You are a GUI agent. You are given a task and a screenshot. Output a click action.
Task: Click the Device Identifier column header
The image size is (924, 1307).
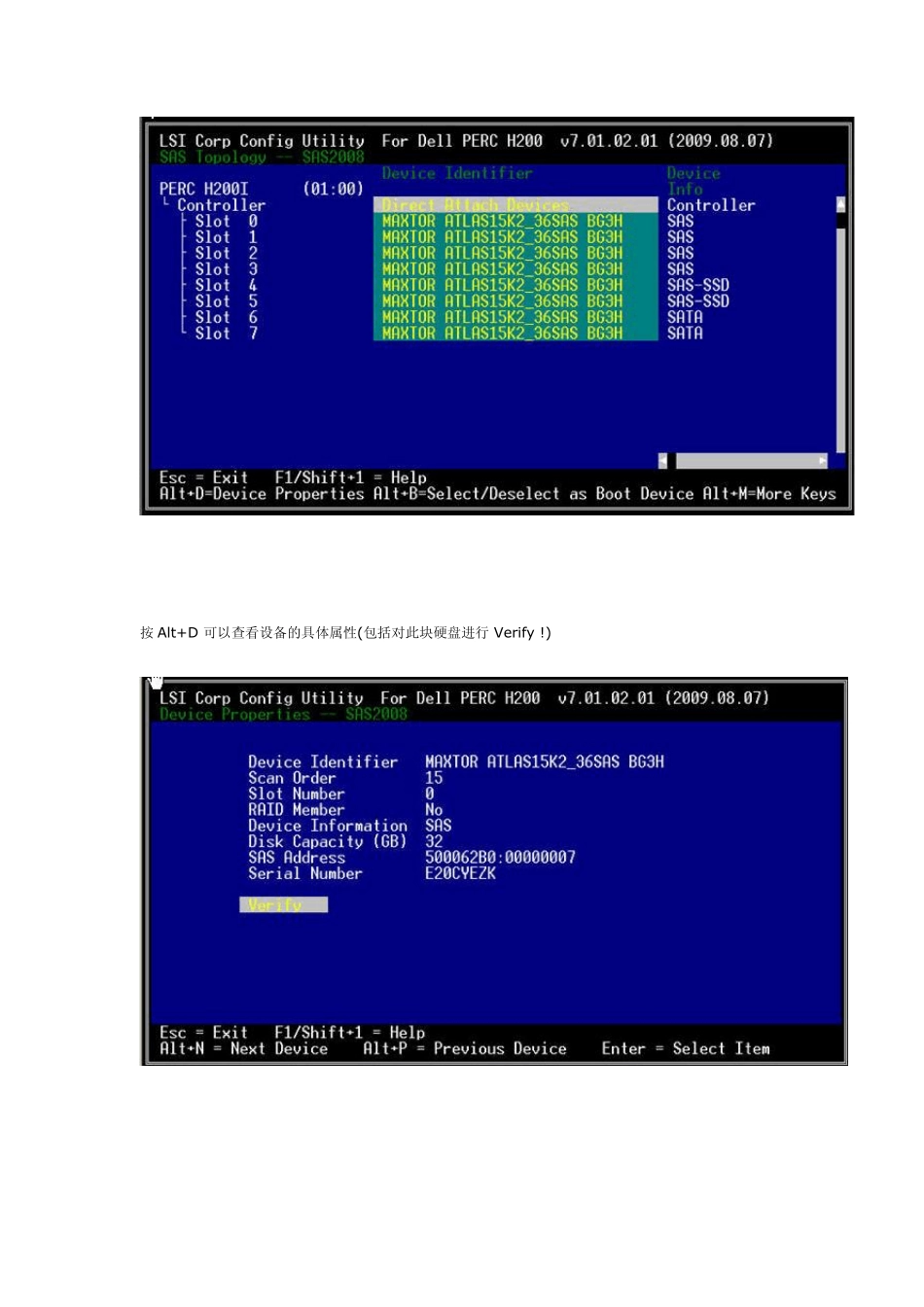coord(457,173)
